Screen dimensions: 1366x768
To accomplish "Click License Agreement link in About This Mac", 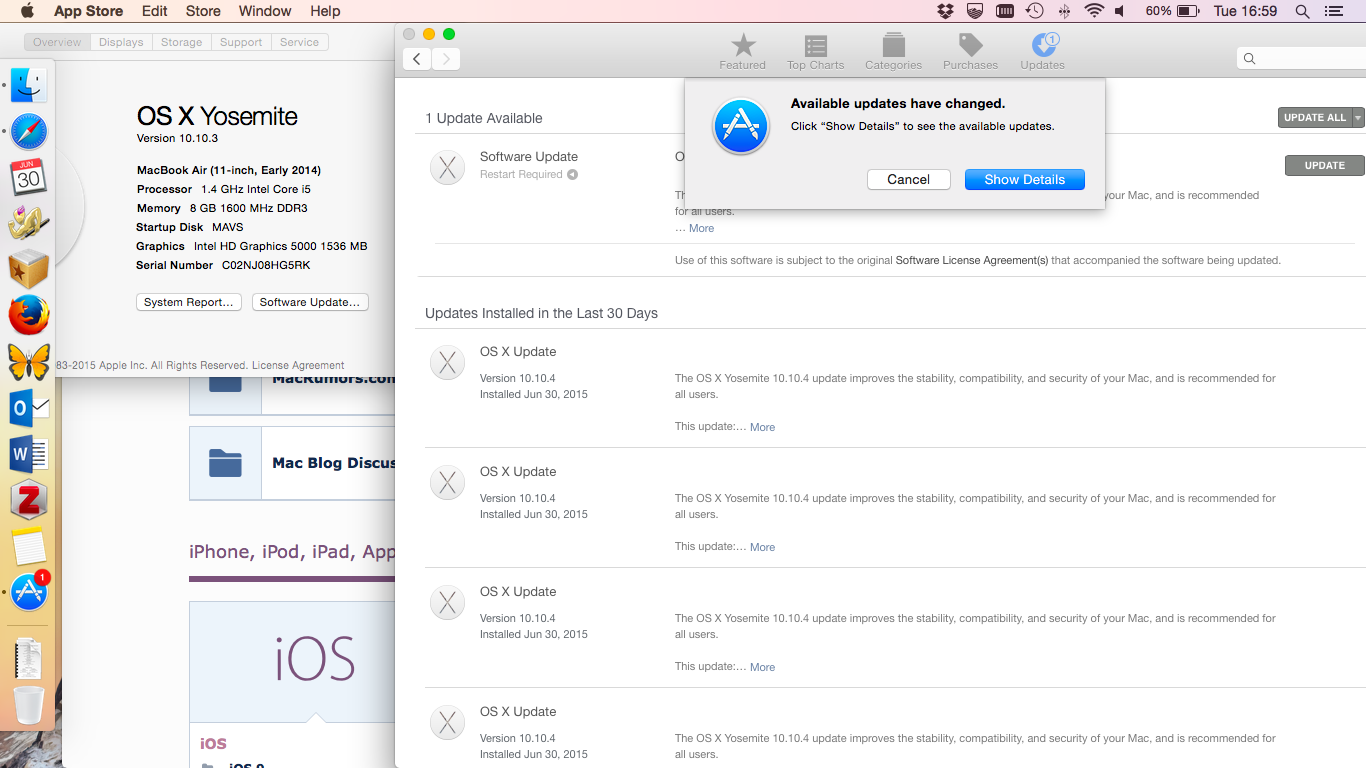I will pos(298,366).
